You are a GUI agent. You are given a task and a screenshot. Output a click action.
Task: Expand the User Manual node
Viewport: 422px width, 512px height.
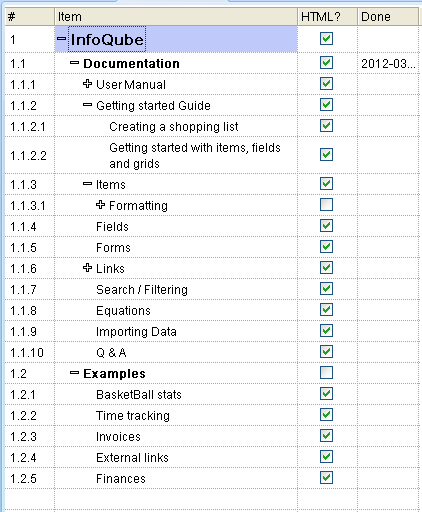click(87, 84)
